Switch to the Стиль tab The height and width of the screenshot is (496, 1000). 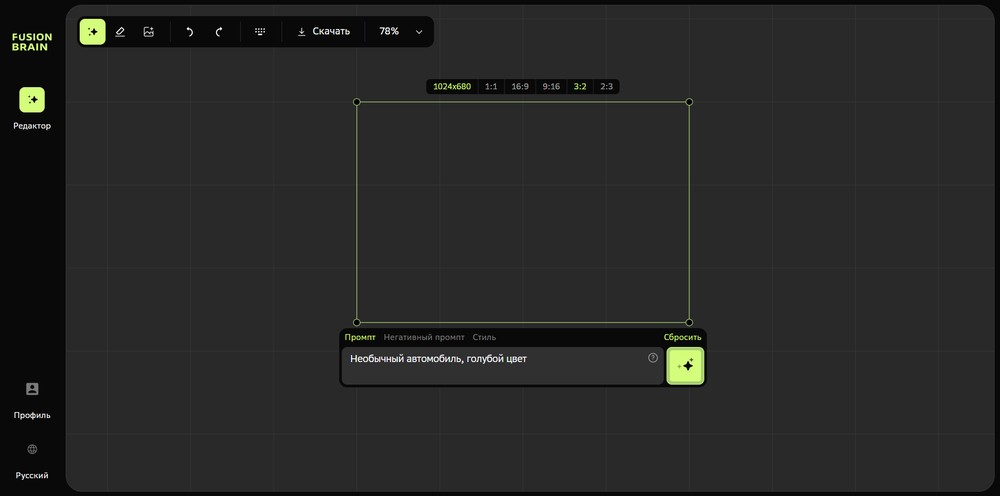click(484, 337)
